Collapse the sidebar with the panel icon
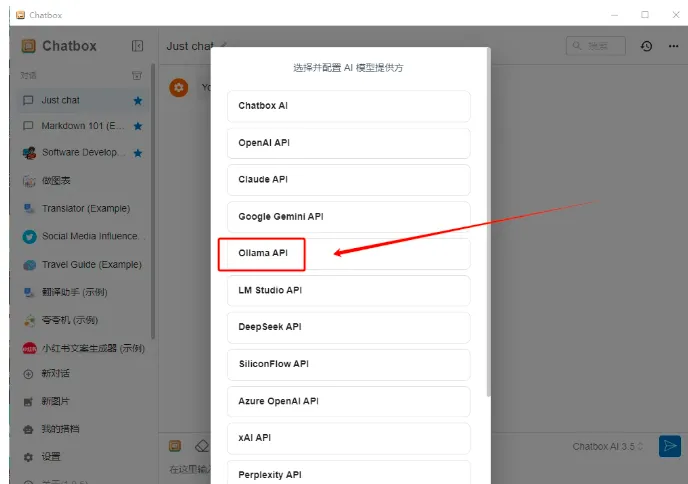The image size is (688, 484). [137, 46]
